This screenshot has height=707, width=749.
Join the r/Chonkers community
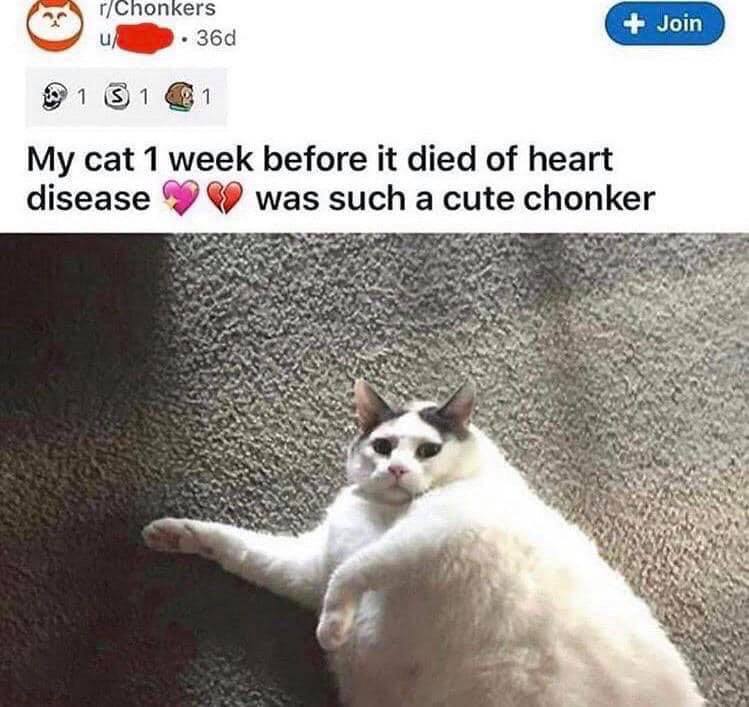tap(664, 24)
